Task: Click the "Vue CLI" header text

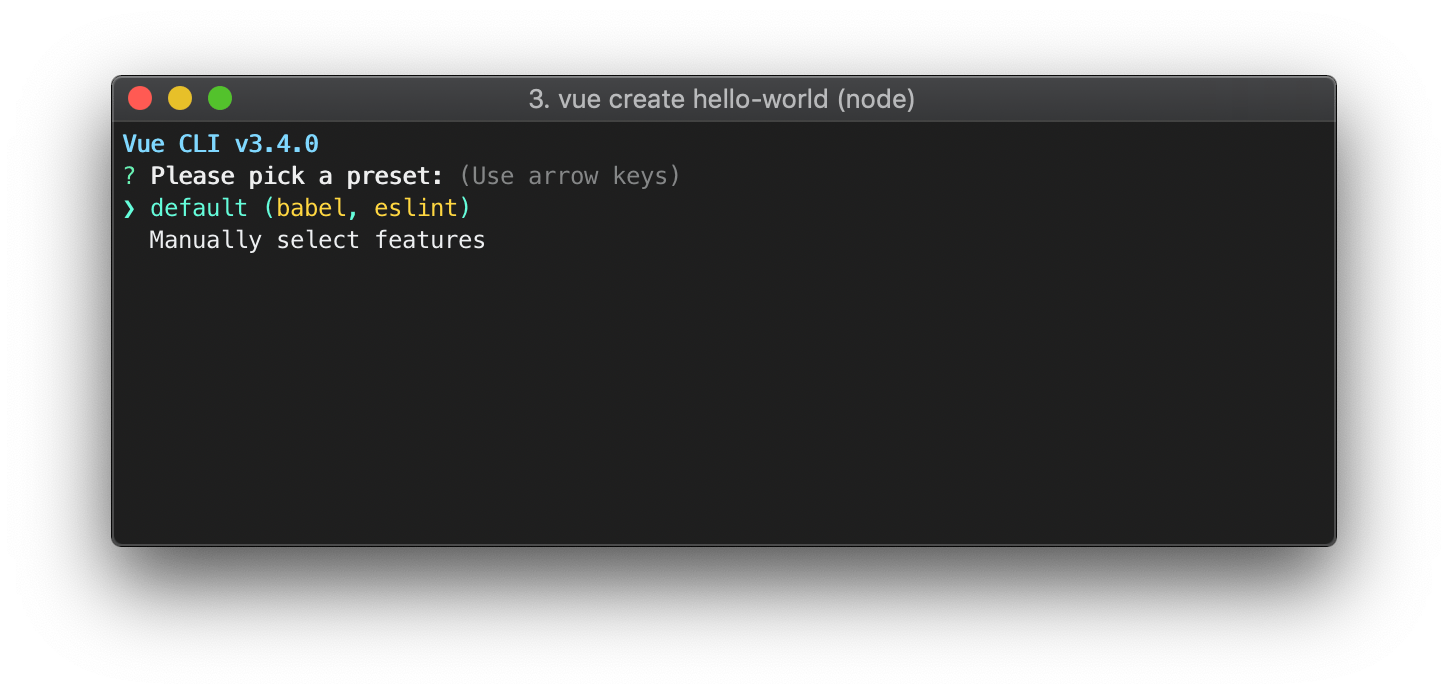Action: 171,144
